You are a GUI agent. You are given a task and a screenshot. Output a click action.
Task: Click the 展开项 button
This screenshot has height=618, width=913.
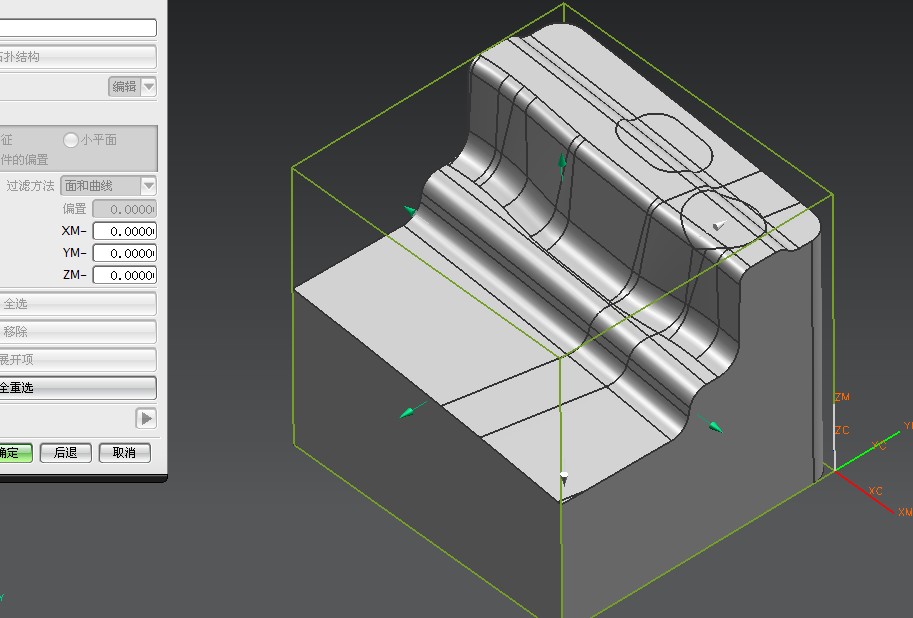[x=77, y=359]
